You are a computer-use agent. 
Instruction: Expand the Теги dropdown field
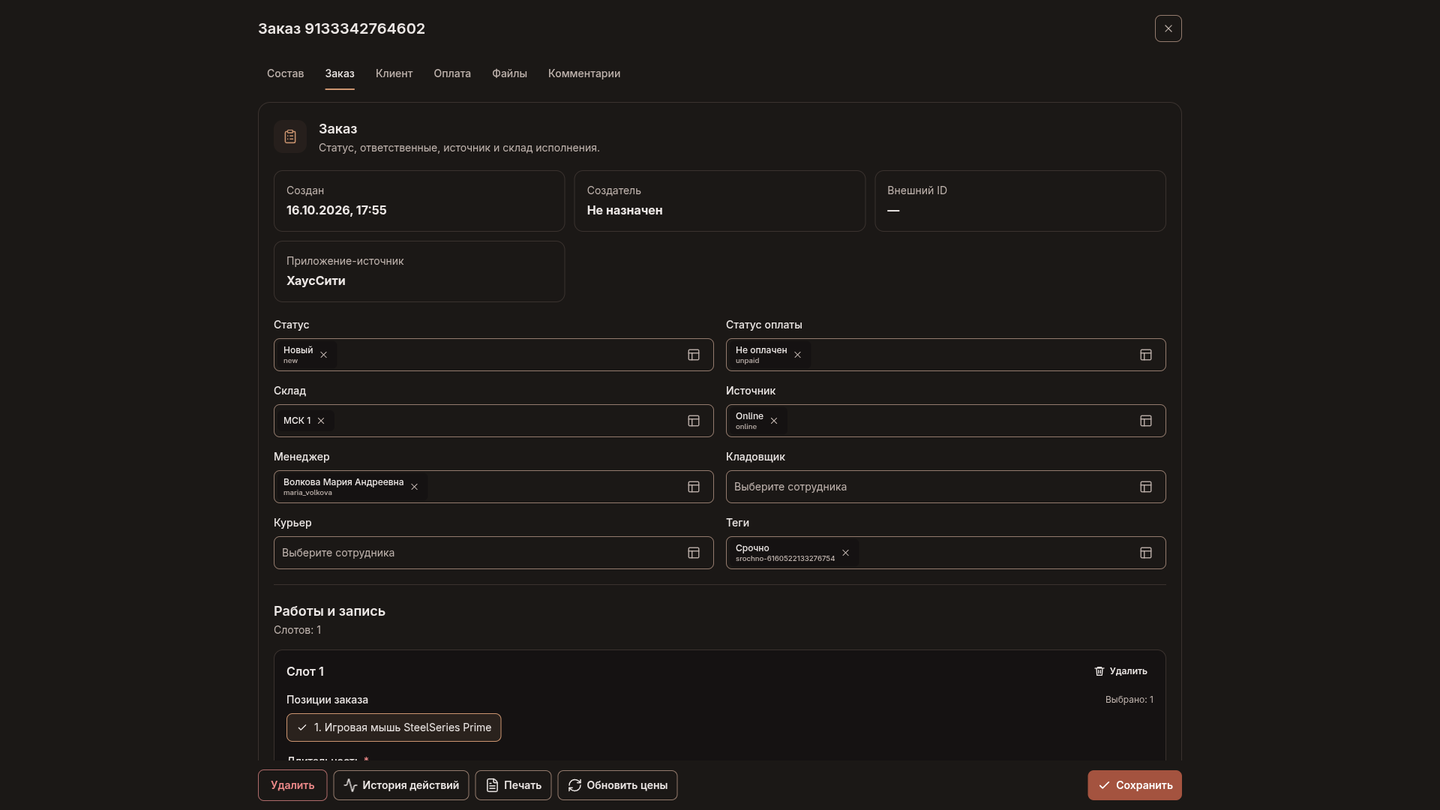946,553
